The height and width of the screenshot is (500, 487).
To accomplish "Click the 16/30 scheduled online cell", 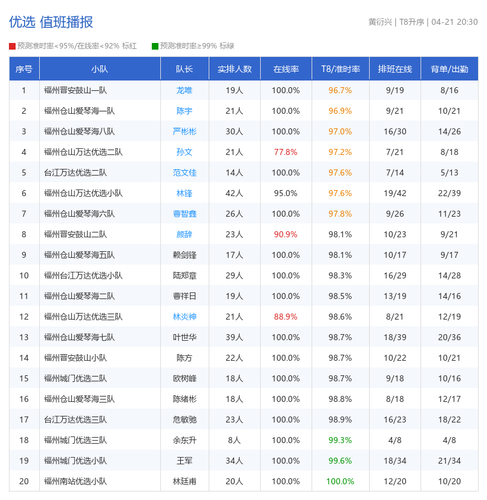I will pos(395,131).
